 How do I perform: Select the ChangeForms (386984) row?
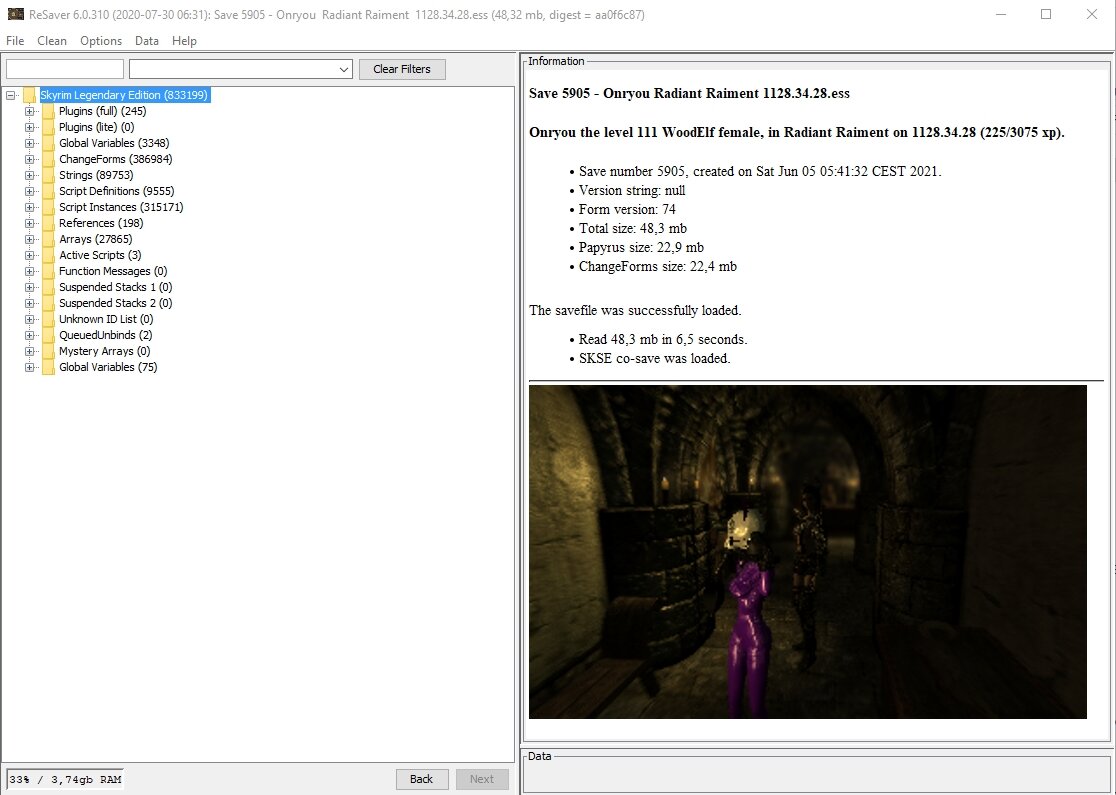(115, 159)
